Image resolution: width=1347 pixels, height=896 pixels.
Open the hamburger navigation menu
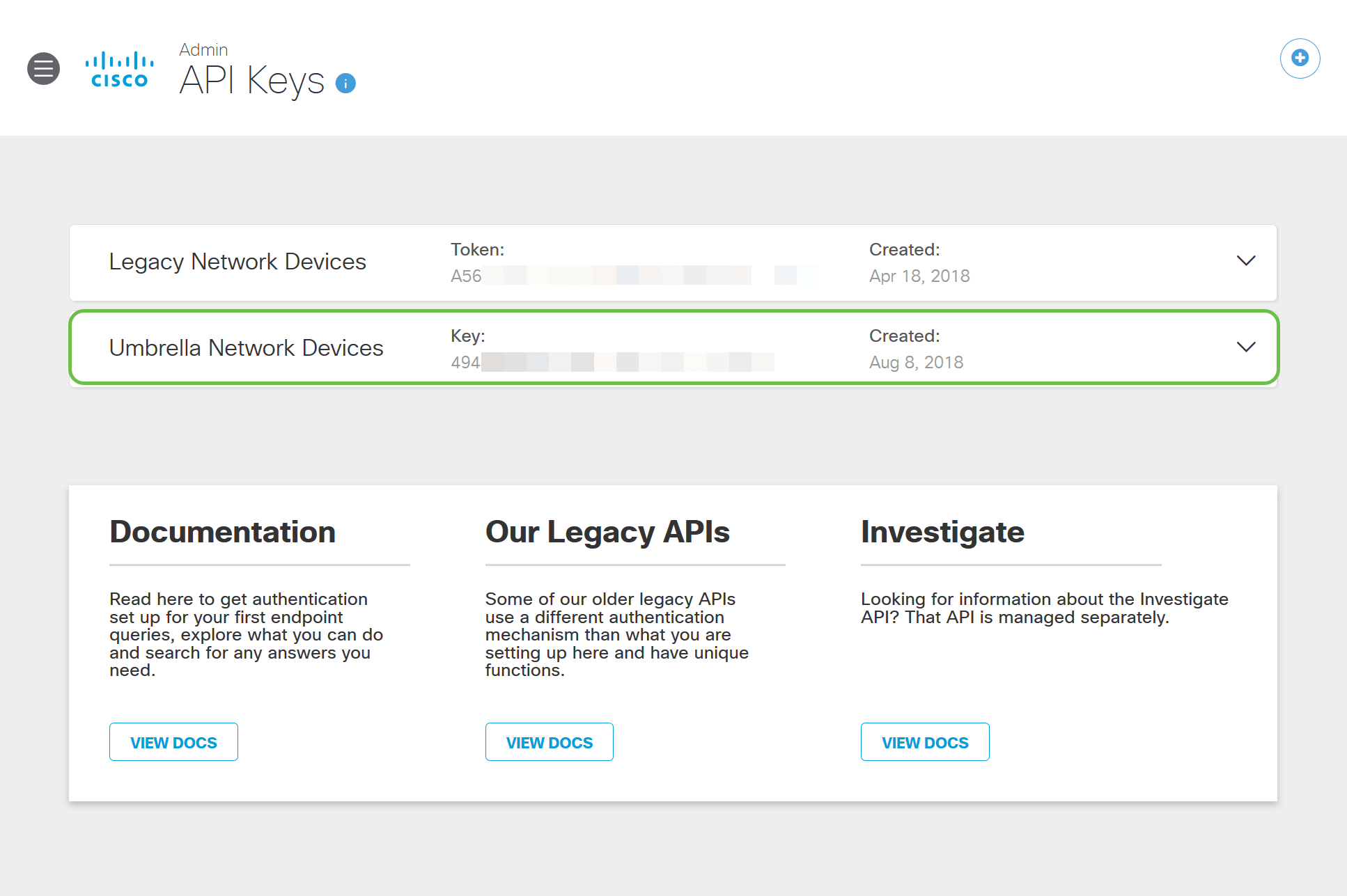coord(43,68)
